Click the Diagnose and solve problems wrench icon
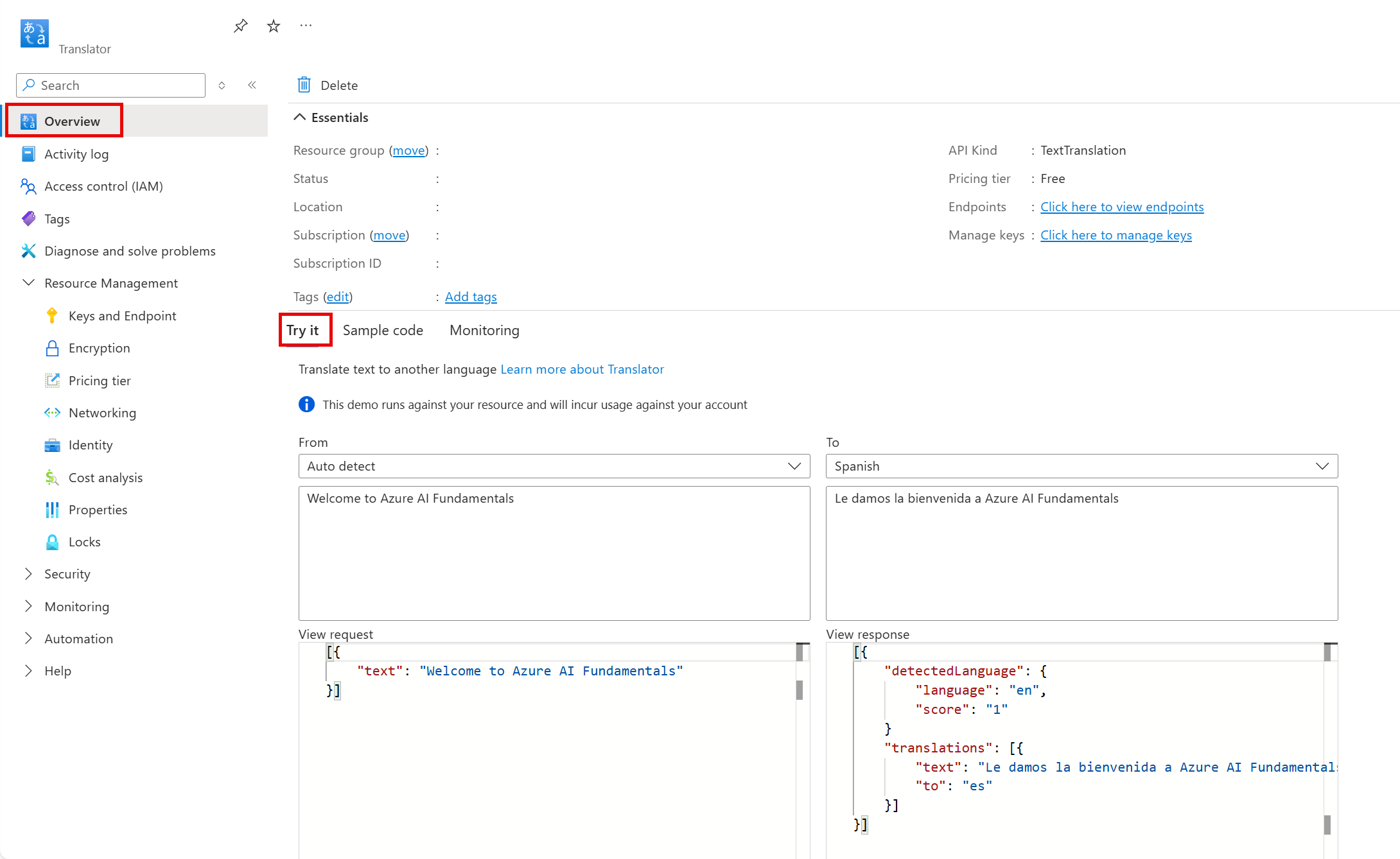This screenshot has width=1400, height=859. [28, 251]
